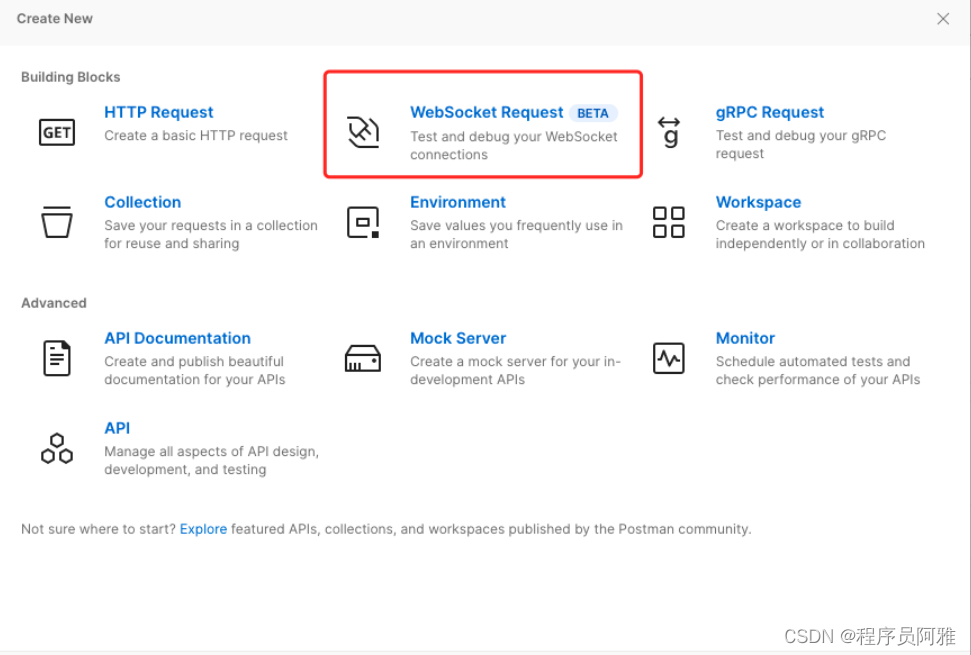
Task: Select the WebSocket Request plug icon
Action: [363, 132]
